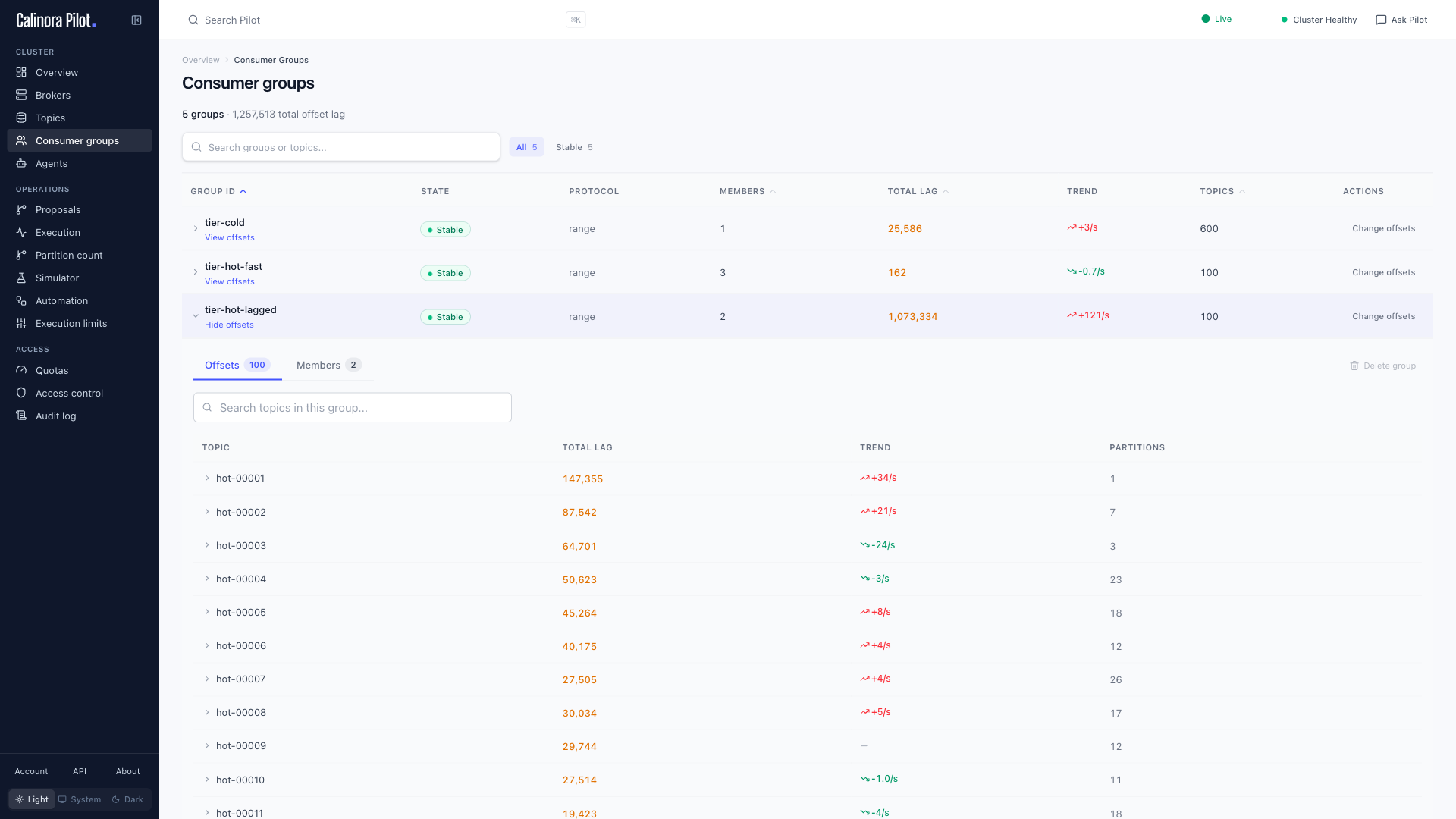The width and height of the screenshot is (1456, 819).
Task: Expand topic hot-00004
Action: (x=207, y=579)
